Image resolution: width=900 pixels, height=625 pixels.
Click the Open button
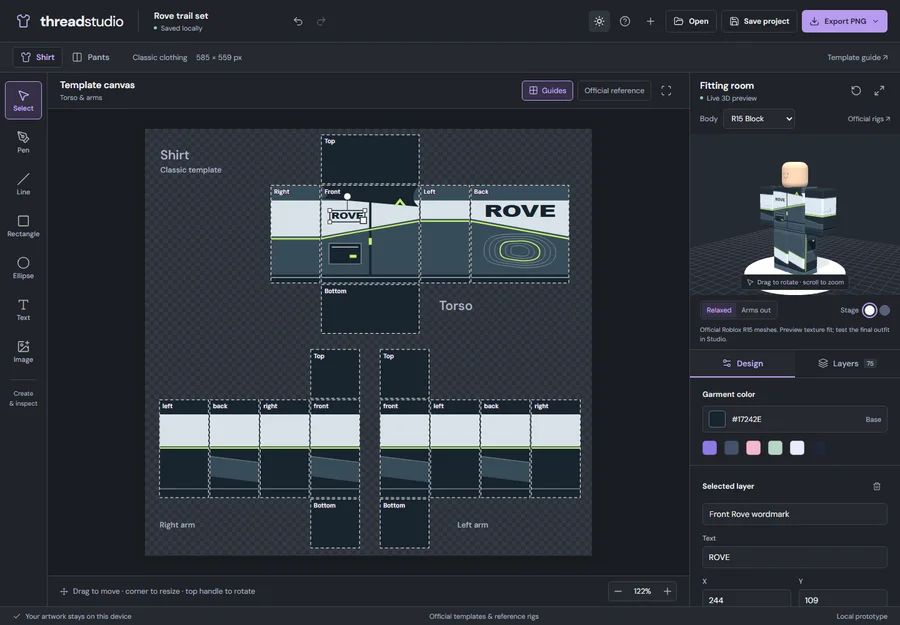point(691,21)
